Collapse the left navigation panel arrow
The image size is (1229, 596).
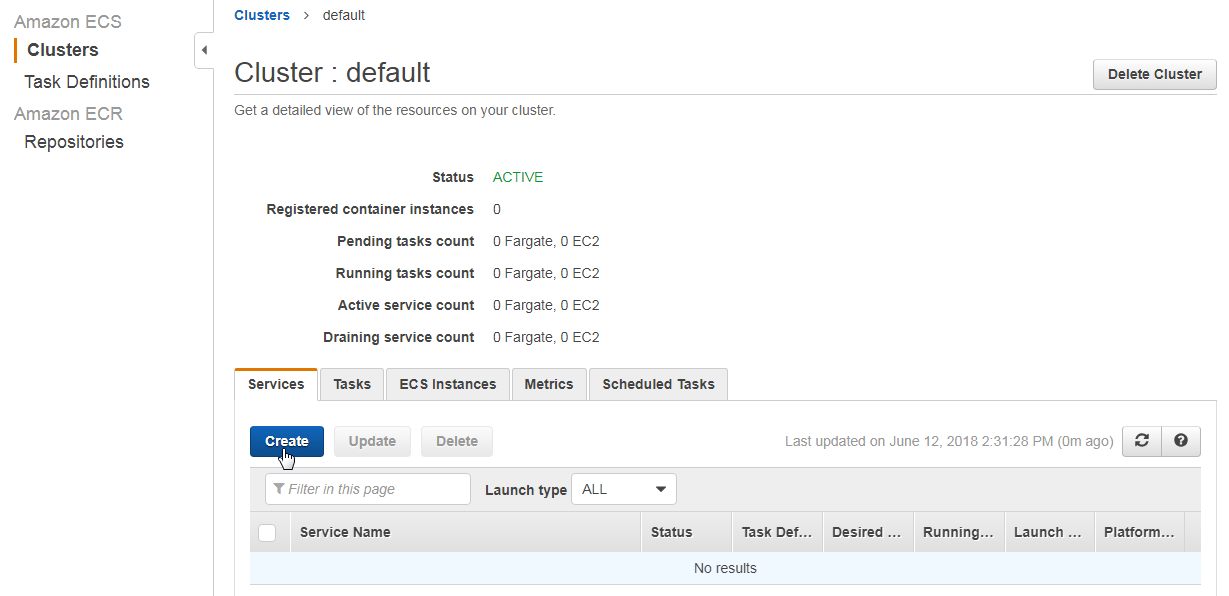(204, 50)
